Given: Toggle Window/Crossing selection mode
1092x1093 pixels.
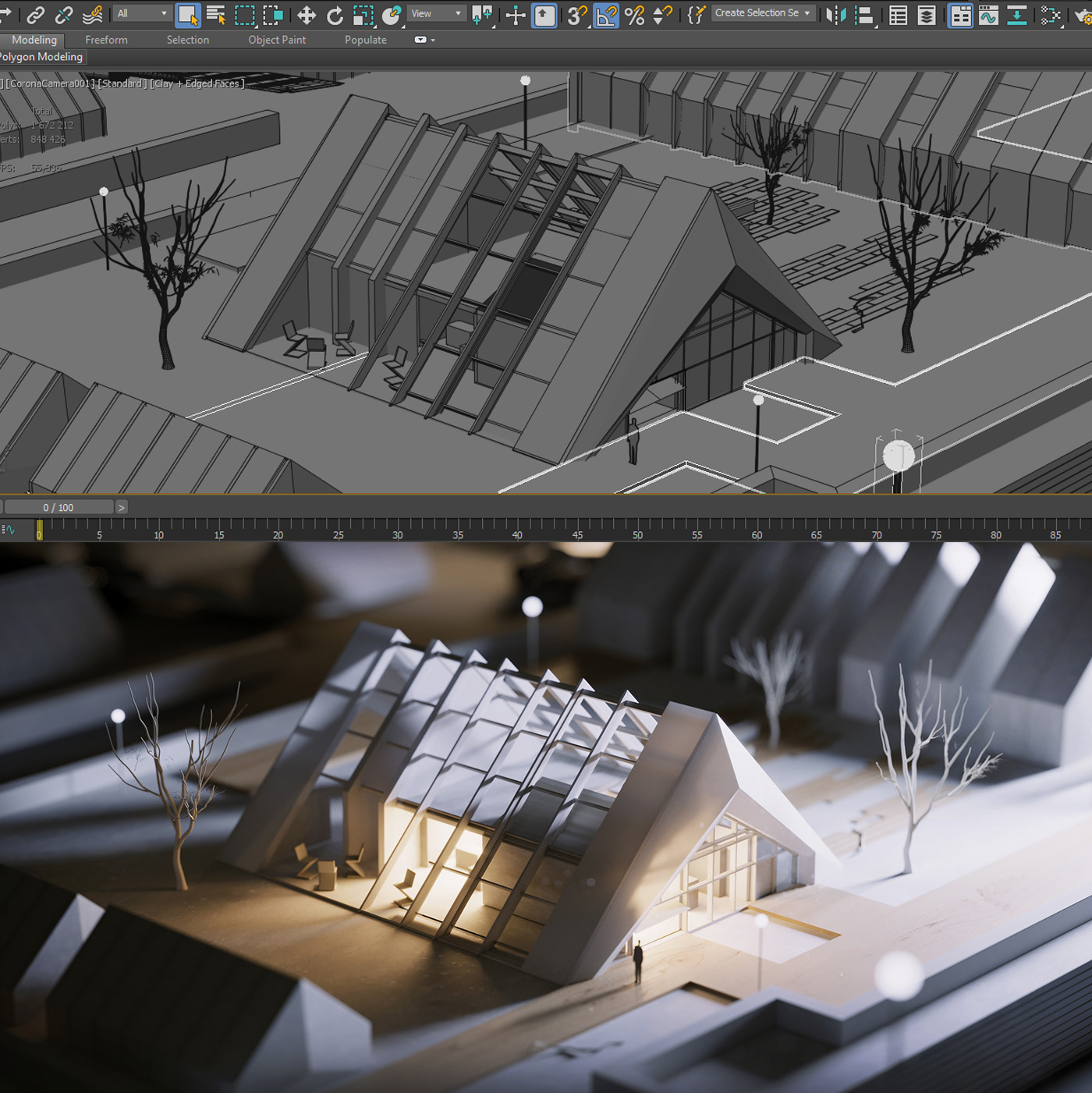Looking at the screenshot, I should pos(273,15).
